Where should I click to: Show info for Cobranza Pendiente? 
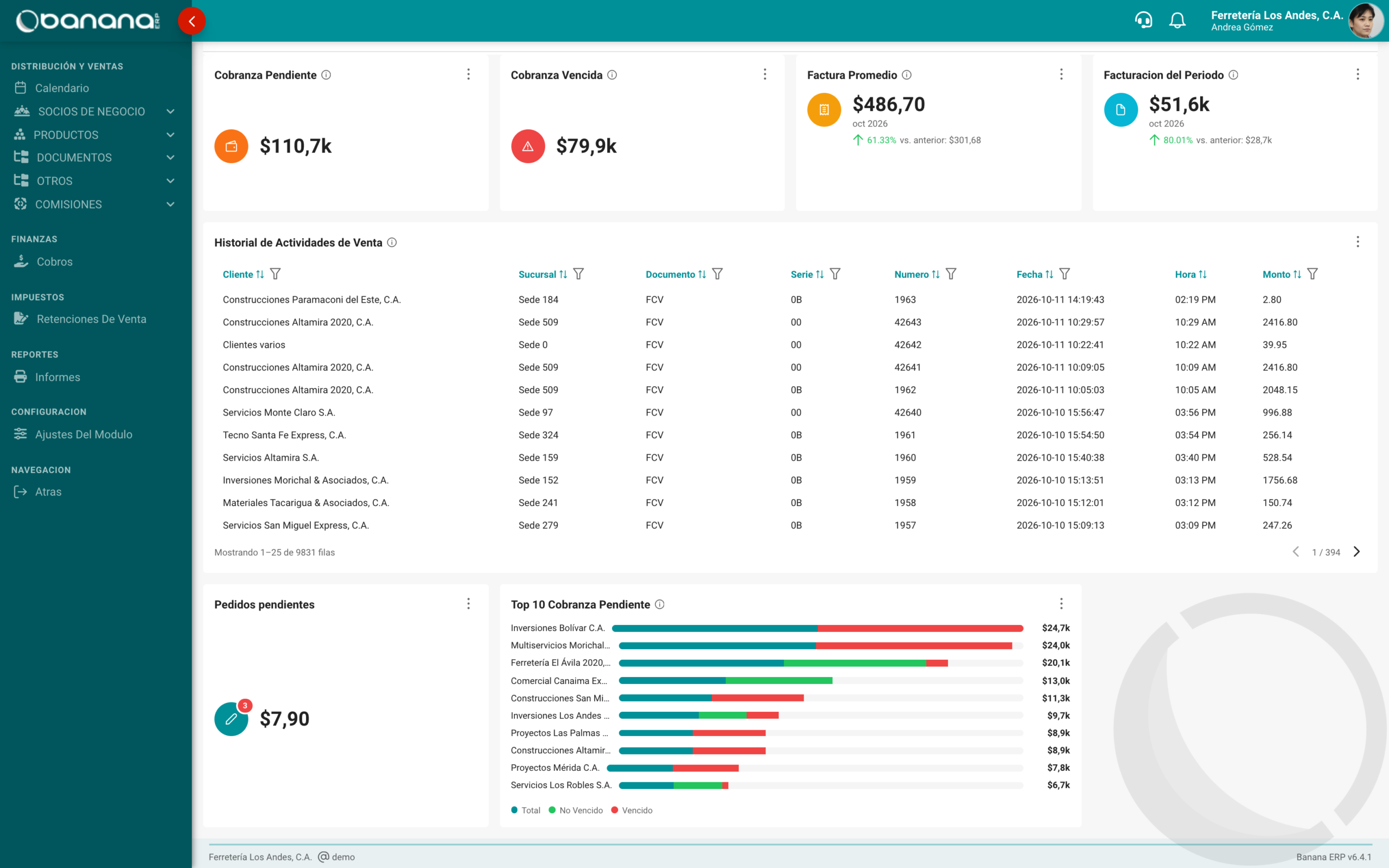click(326, 75)
